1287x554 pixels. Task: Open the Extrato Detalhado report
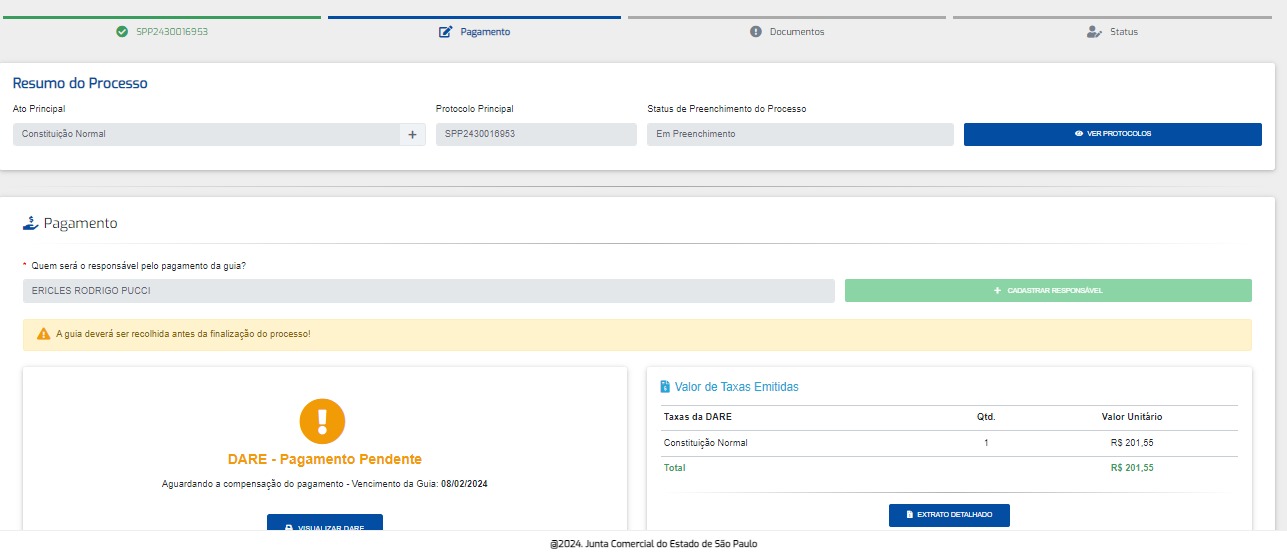pyautogui.click(x=949, y=515)
